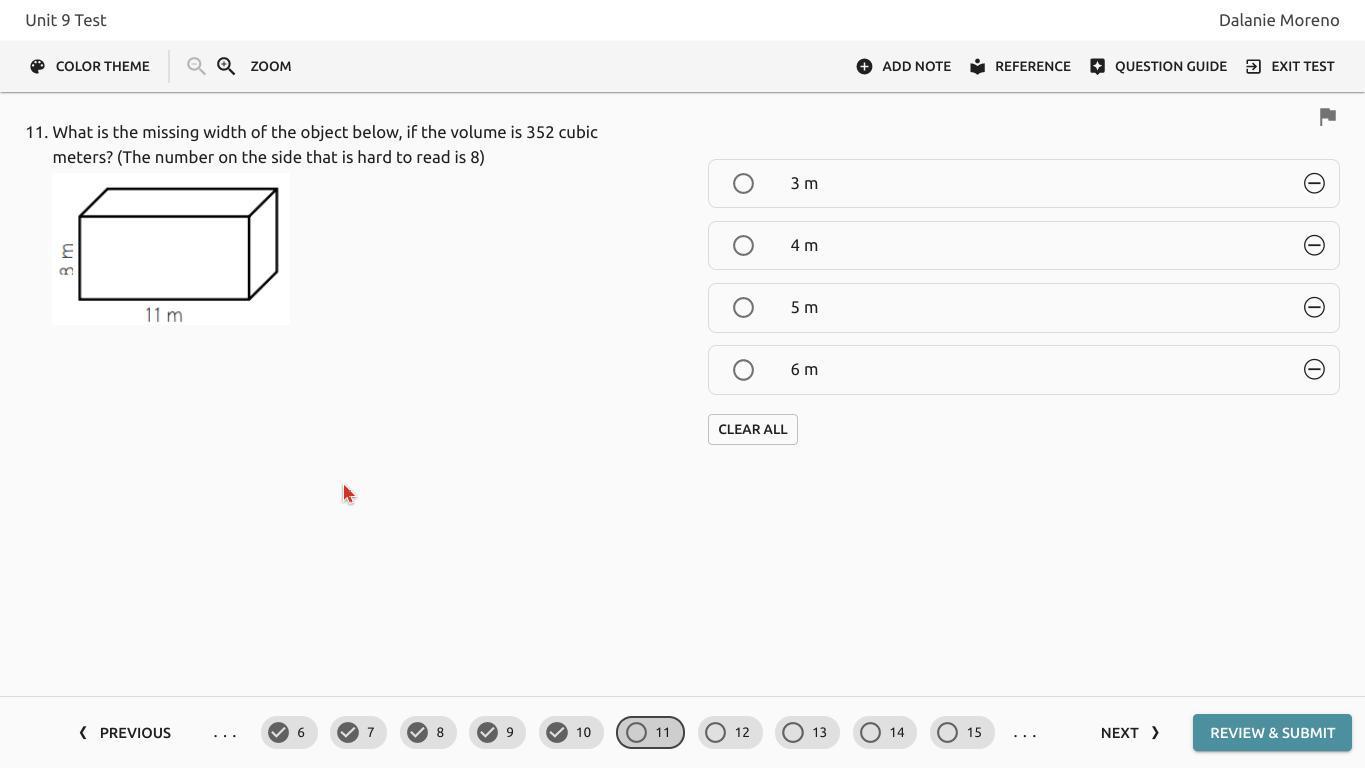Go to the Previous question
Image resolution: width=1365 pixels, height=768 pixels.
tap(125, 733)
